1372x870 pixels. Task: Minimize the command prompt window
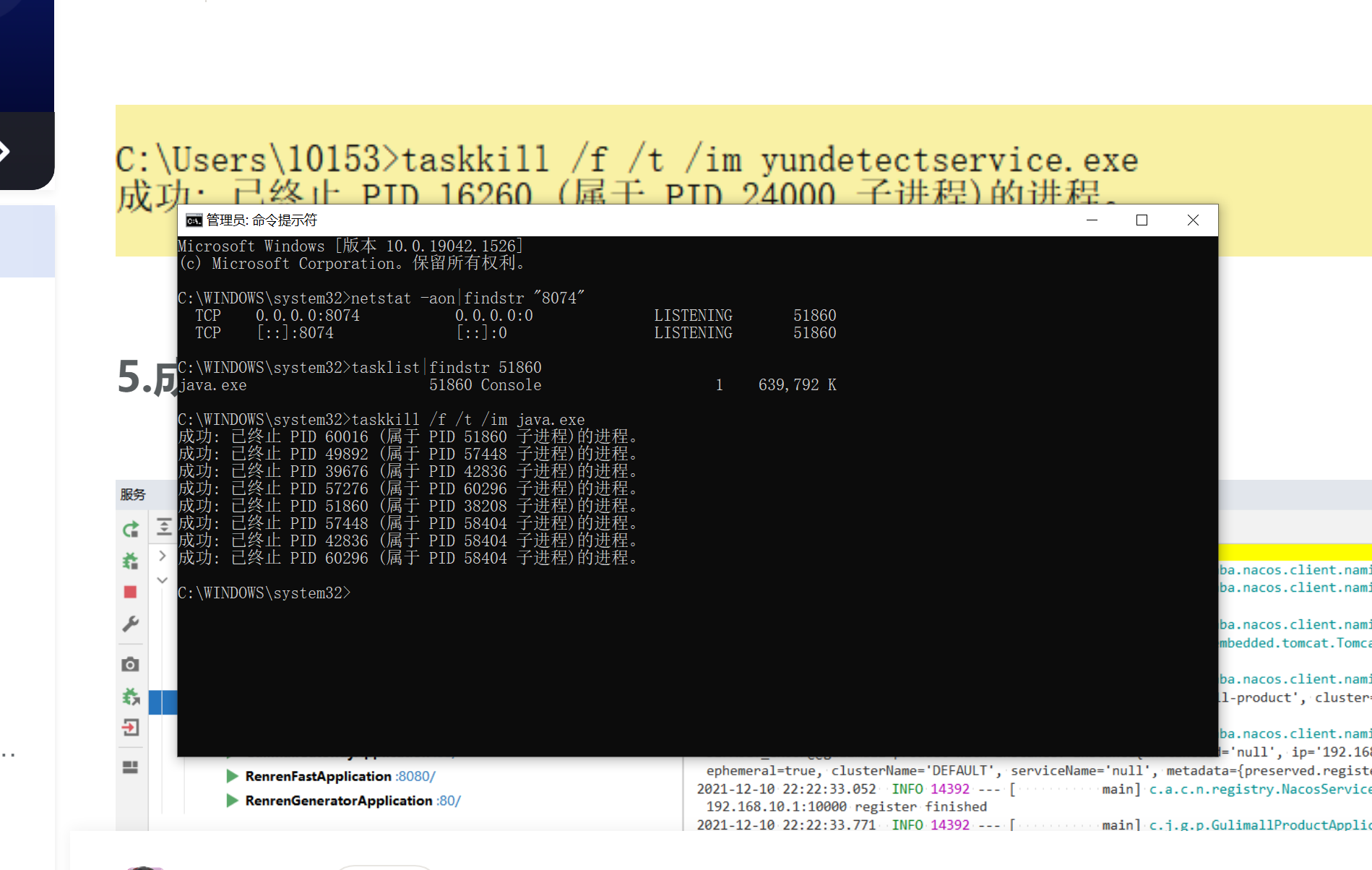tap(1092, 220)
